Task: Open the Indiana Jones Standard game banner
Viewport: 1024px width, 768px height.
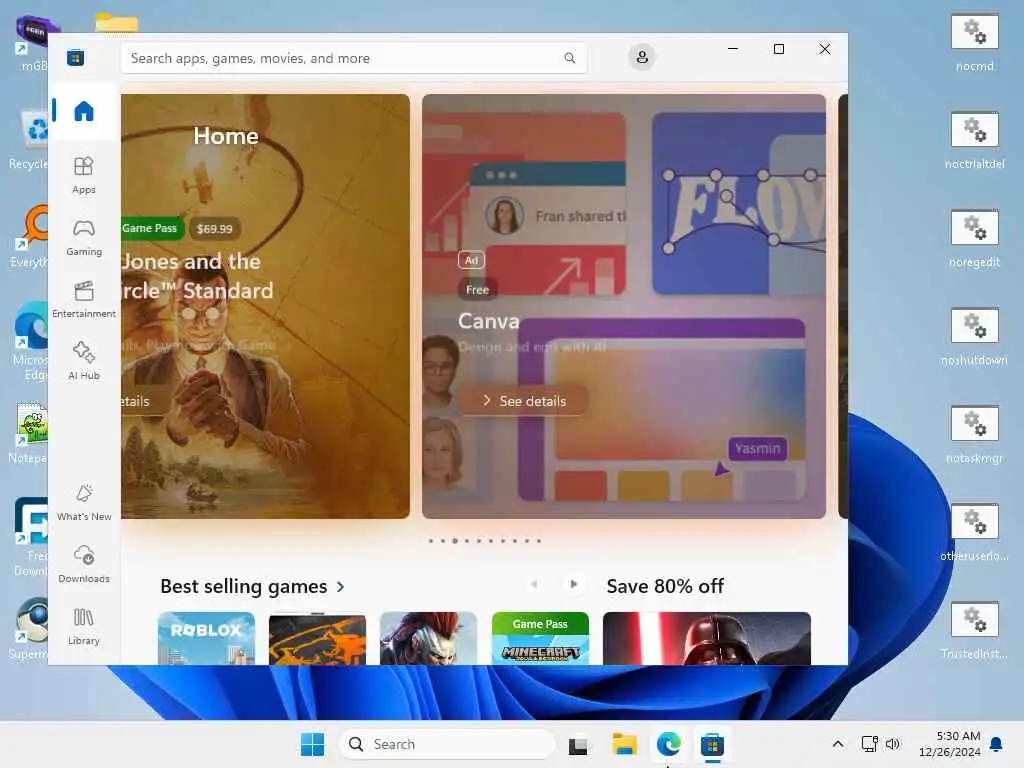Action: point(265,306)
